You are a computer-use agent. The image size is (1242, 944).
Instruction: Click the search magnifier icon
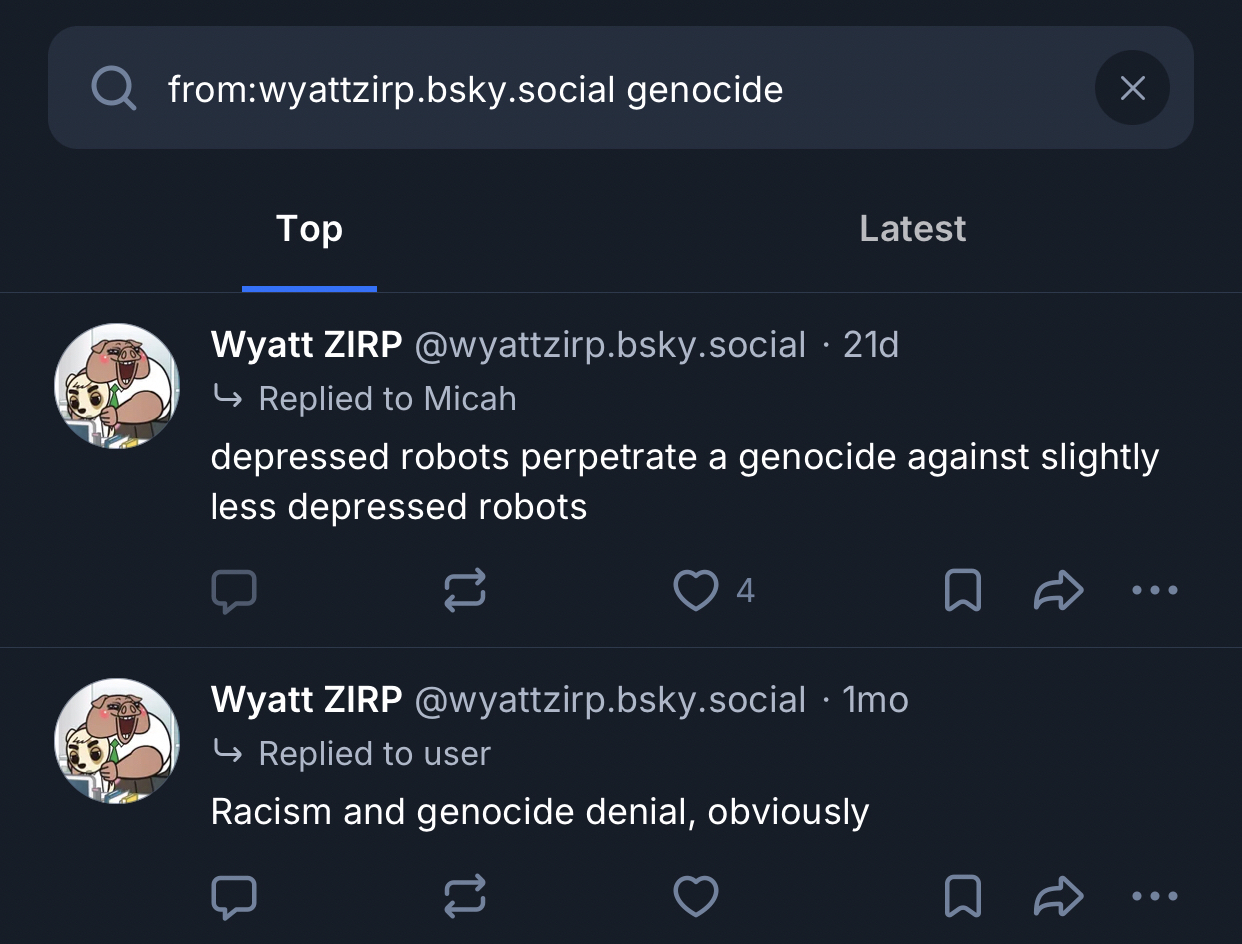pos(113,89)
